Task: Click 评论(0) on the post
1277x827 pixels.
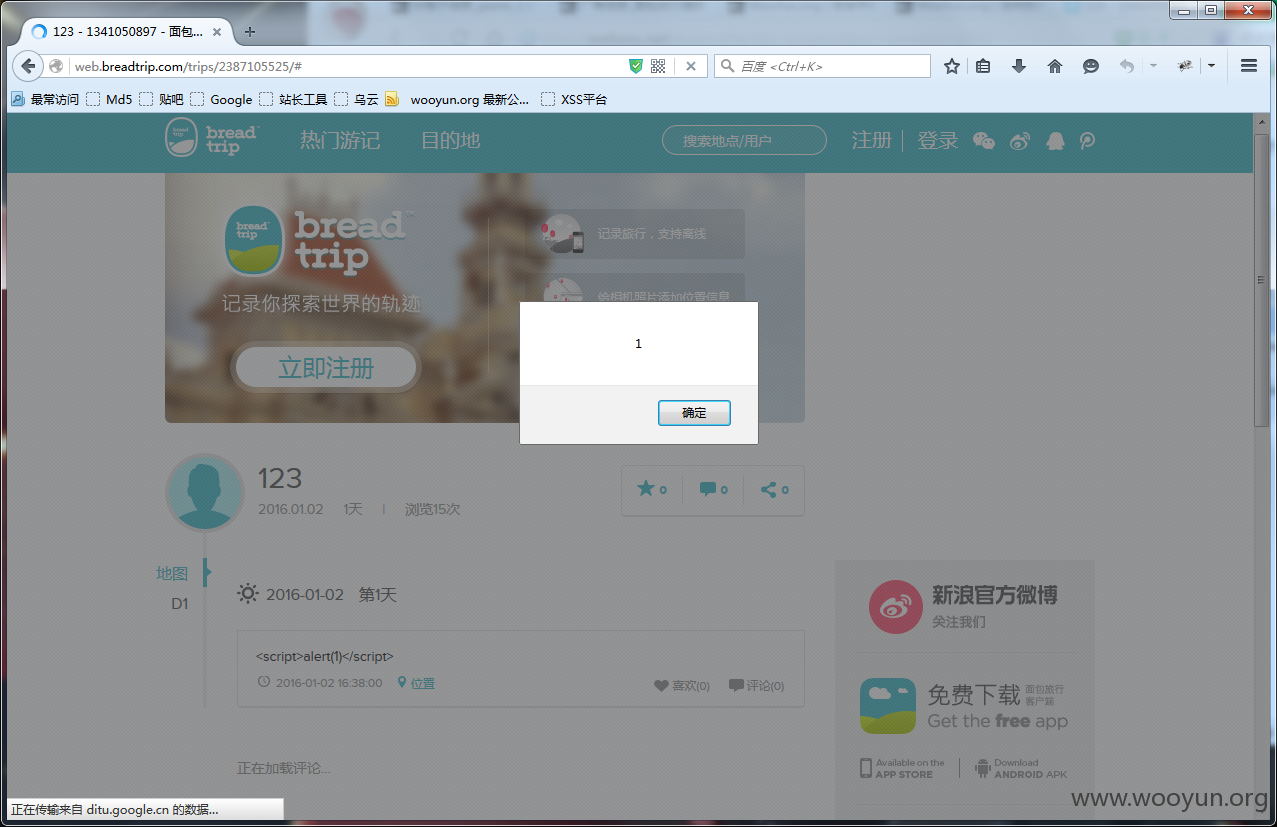Action: (x=757, y=685)
